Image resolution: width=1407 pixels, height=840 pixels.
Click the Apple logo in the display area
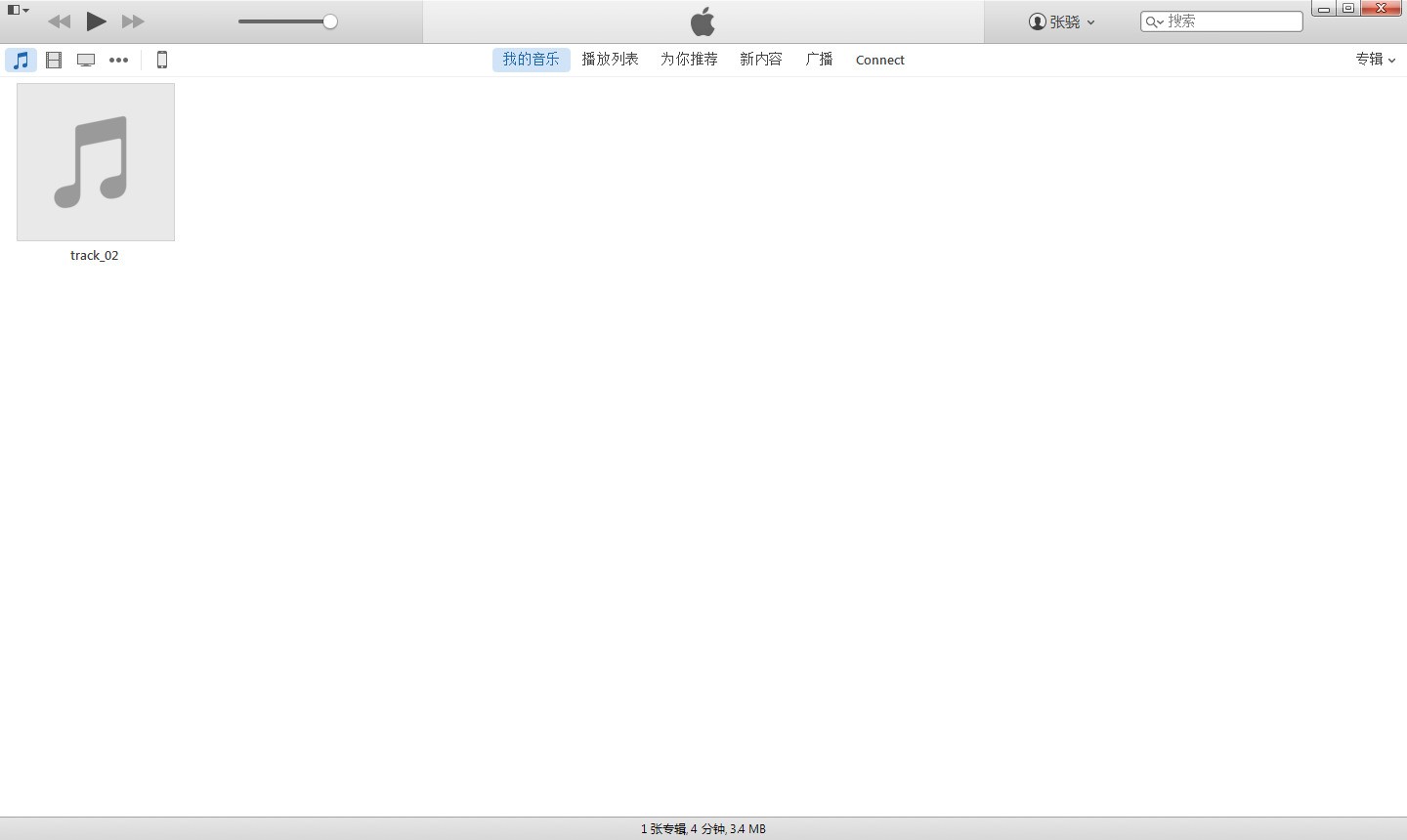[x=703, y=21]
